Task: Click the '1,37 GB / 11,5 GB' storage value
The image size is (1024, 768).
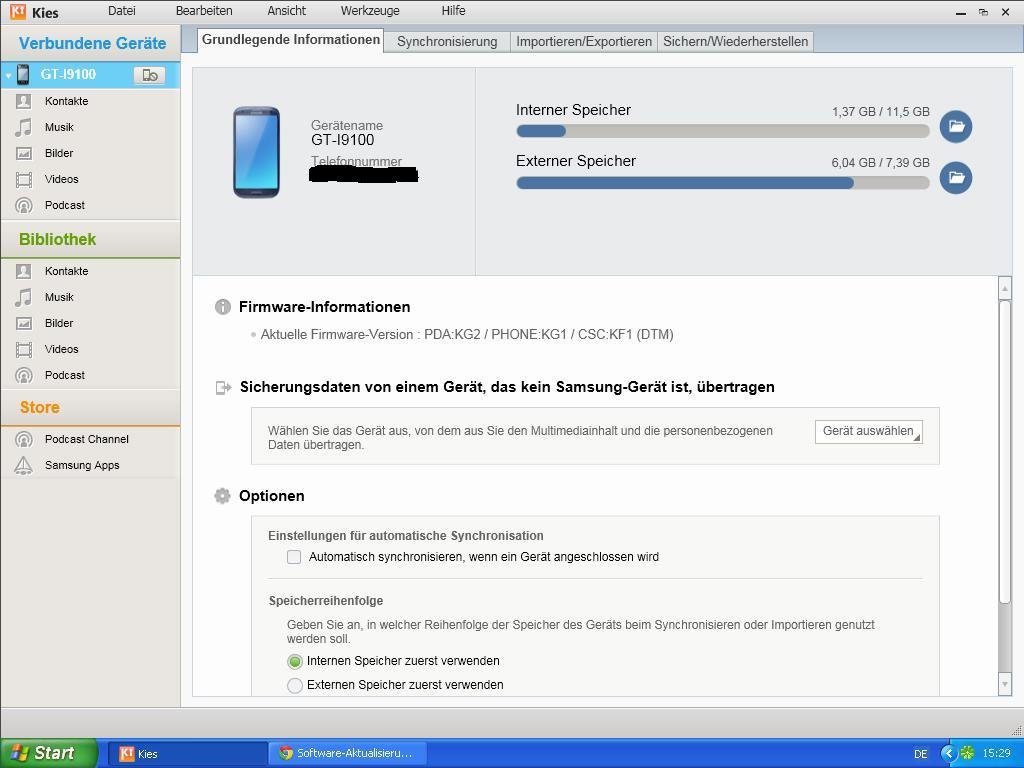Action: (x=880, y=112)
